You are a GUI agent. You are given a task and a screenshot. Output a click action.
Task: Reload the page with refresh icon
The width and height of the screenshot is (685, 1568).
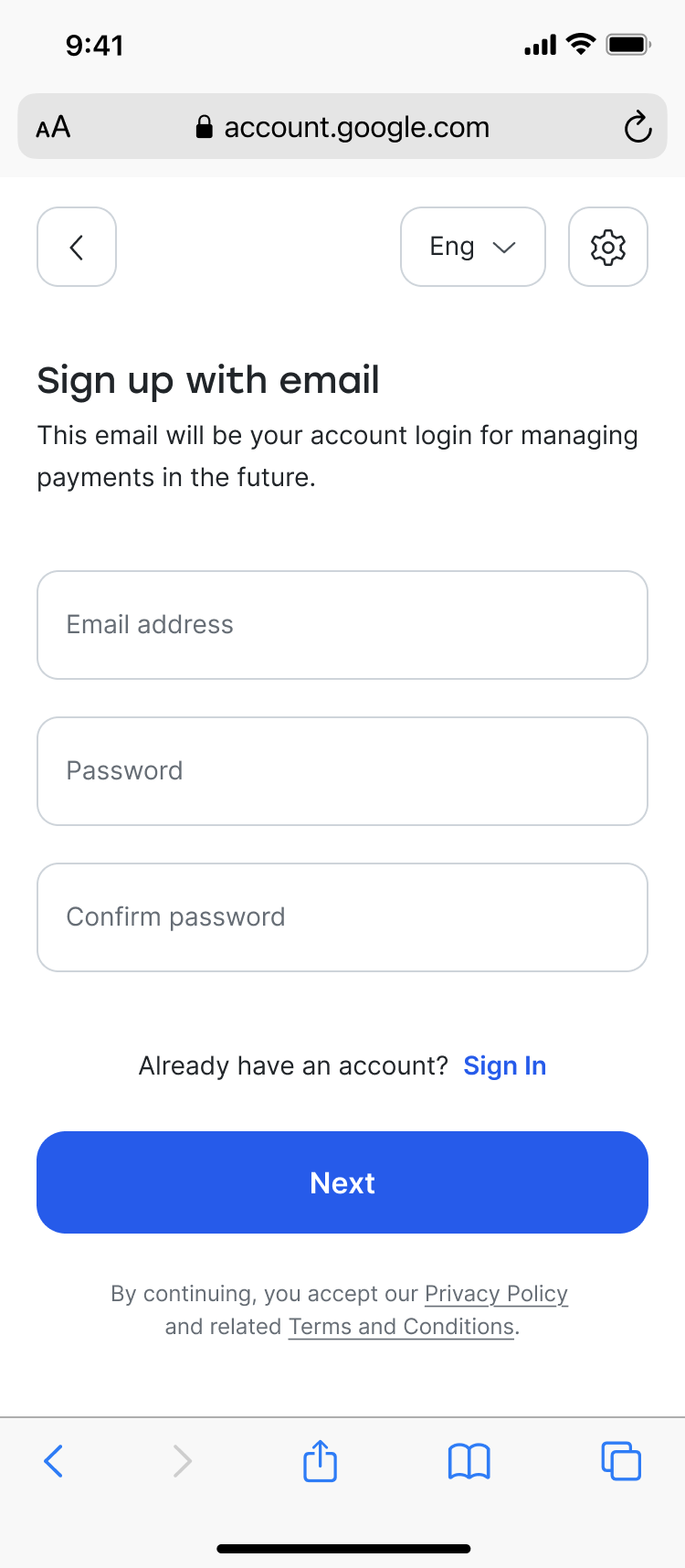pos(638,127)
